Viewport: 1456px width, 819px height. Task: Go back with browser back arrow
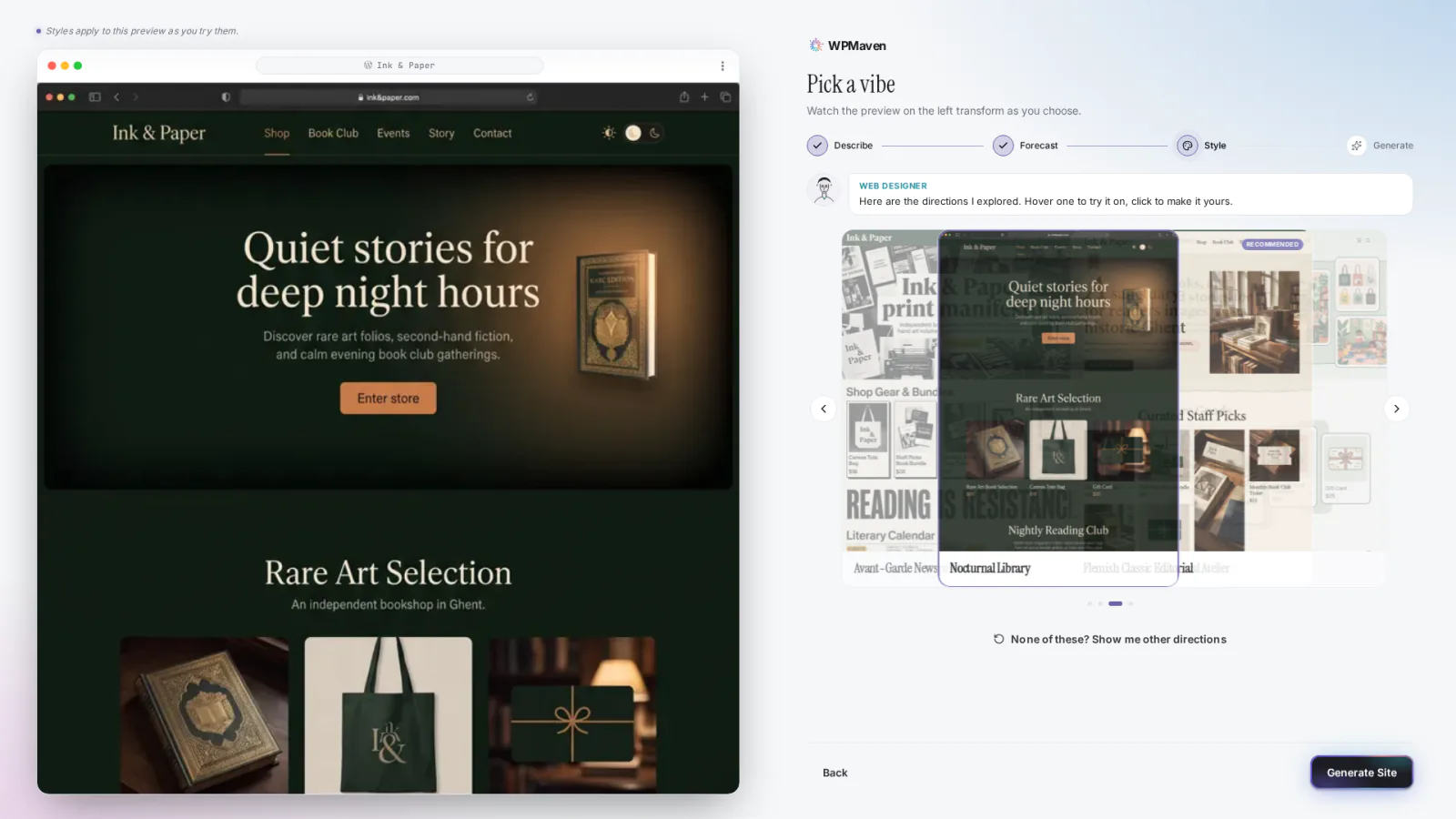point(116,97)
